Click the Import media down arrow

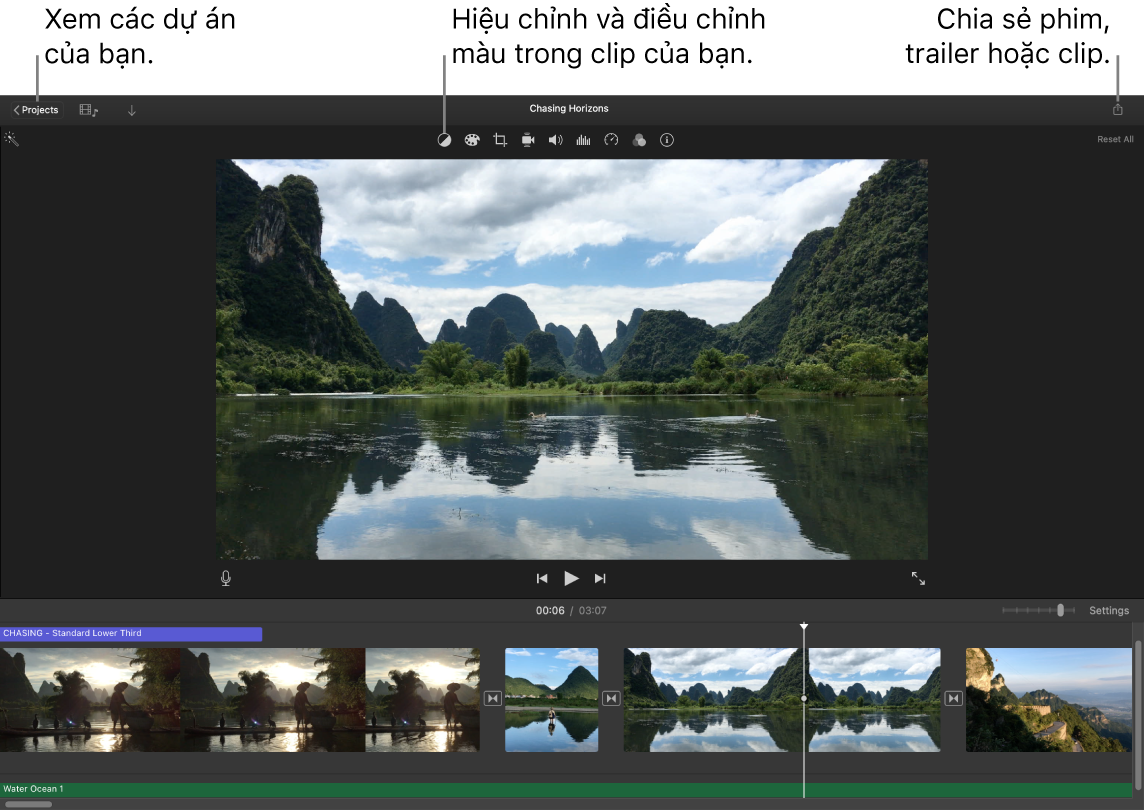coord(132,111)
